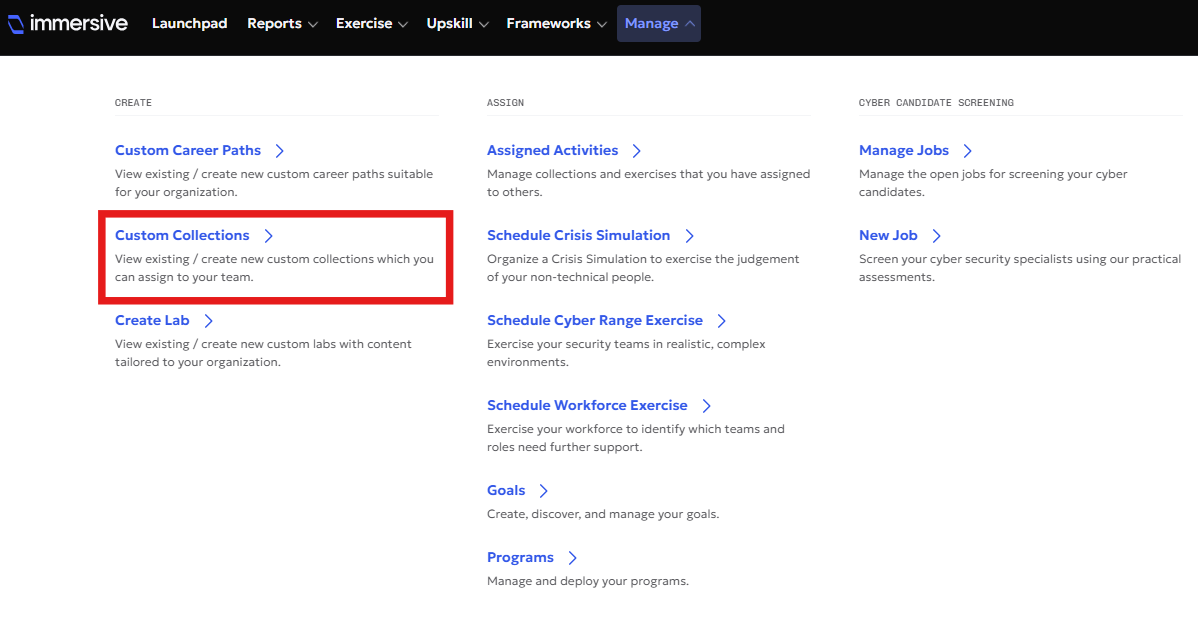This screenshot has height=618, width=1198.
Task: Click arrow icon next to Schedule Cyber Range Exercise
Action: pyautogui.click(x=722, y=321)
